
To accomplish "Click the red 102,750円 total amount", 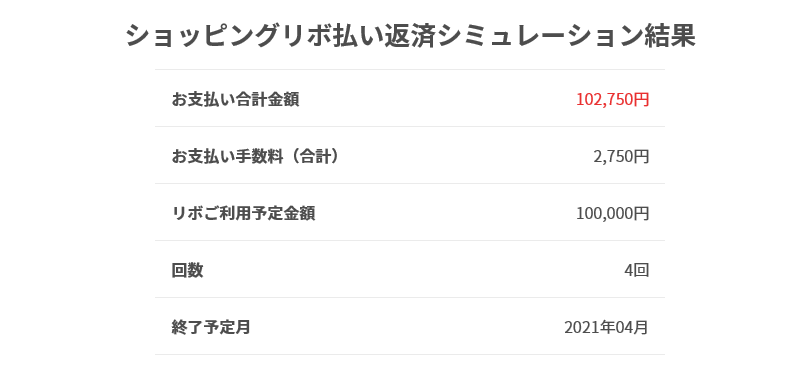I will tap(612, 99).
